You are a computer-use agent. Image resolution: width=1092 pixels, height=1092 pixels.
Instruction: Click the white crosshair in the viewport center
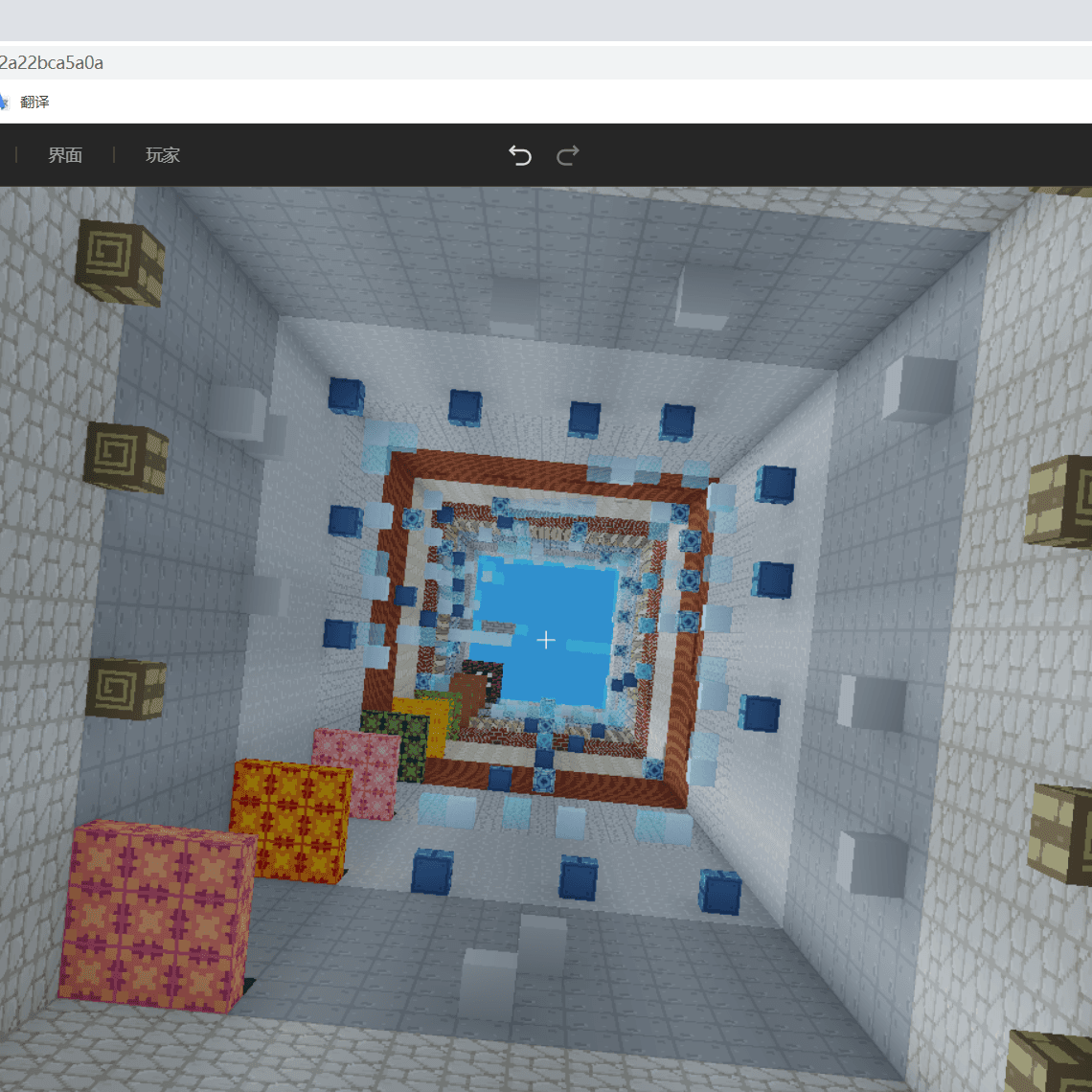pos(546,640)
